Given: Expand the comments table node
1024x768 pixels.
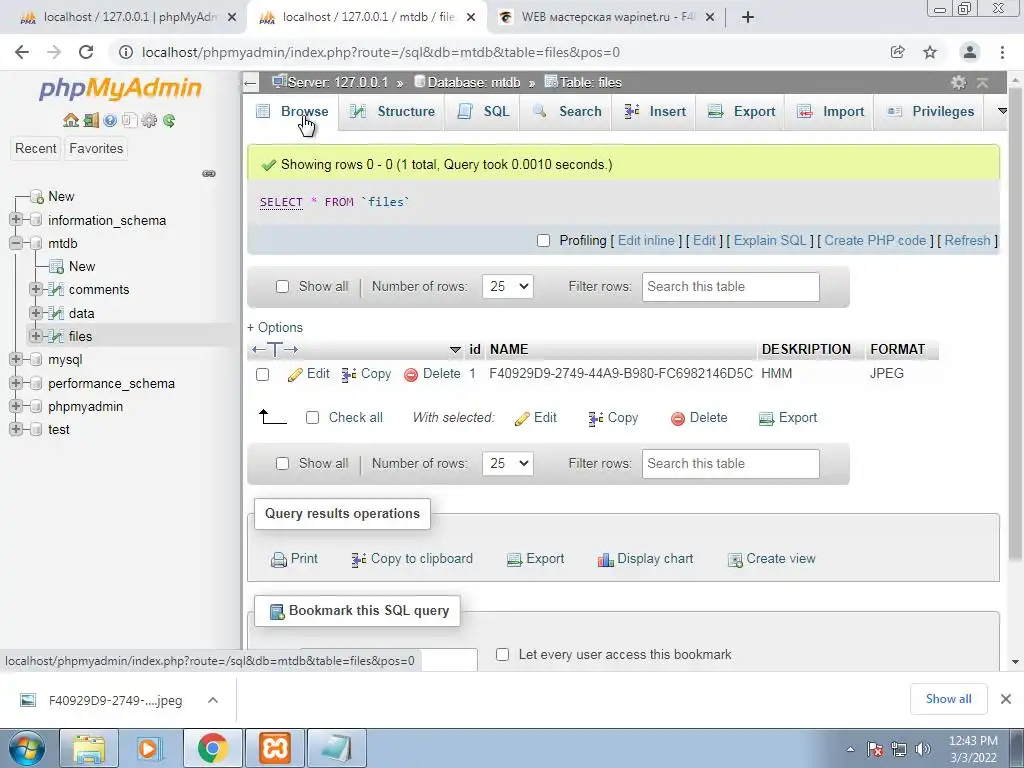Looking at the screenshot, I should 36,289.
